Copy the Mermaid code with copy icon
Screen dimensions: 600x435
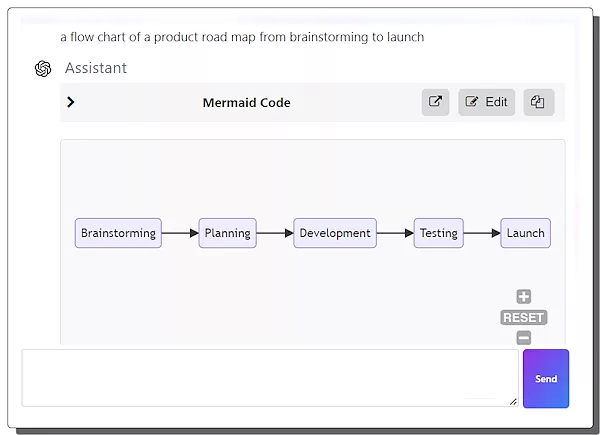[538, 102]
